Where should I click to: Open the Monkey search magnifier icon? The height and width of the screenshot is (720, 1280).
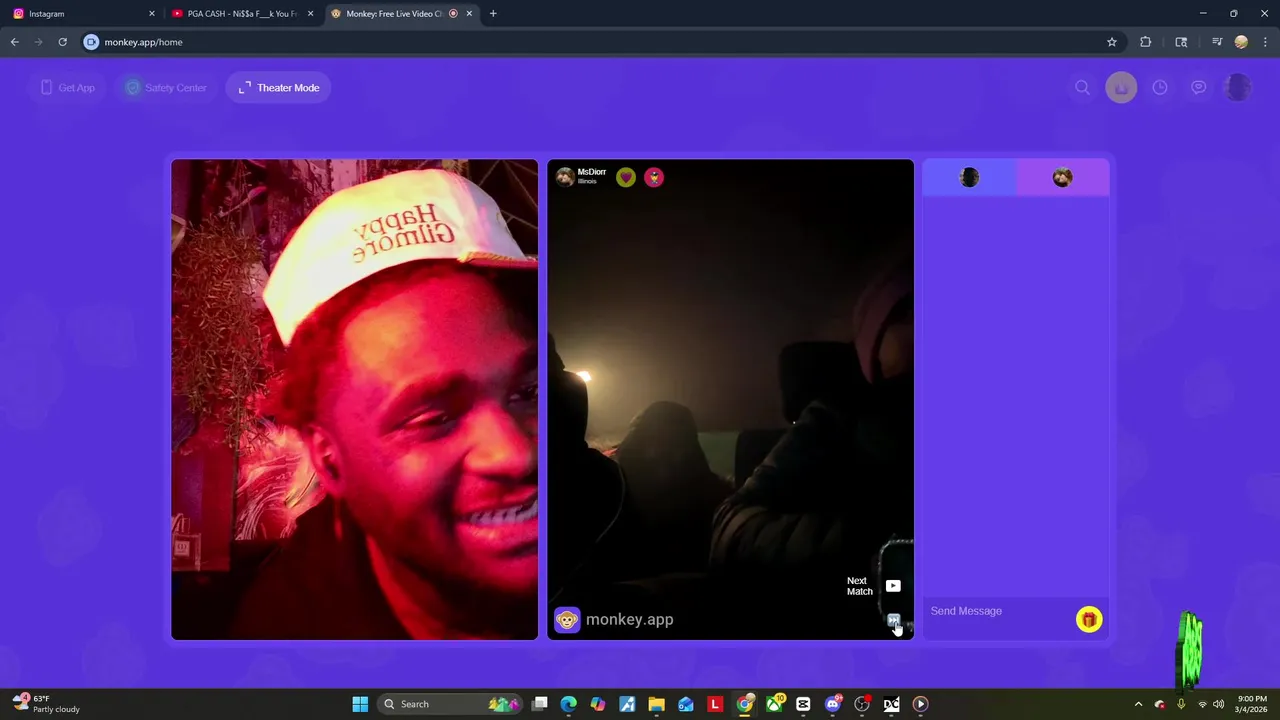point(1082,88)
